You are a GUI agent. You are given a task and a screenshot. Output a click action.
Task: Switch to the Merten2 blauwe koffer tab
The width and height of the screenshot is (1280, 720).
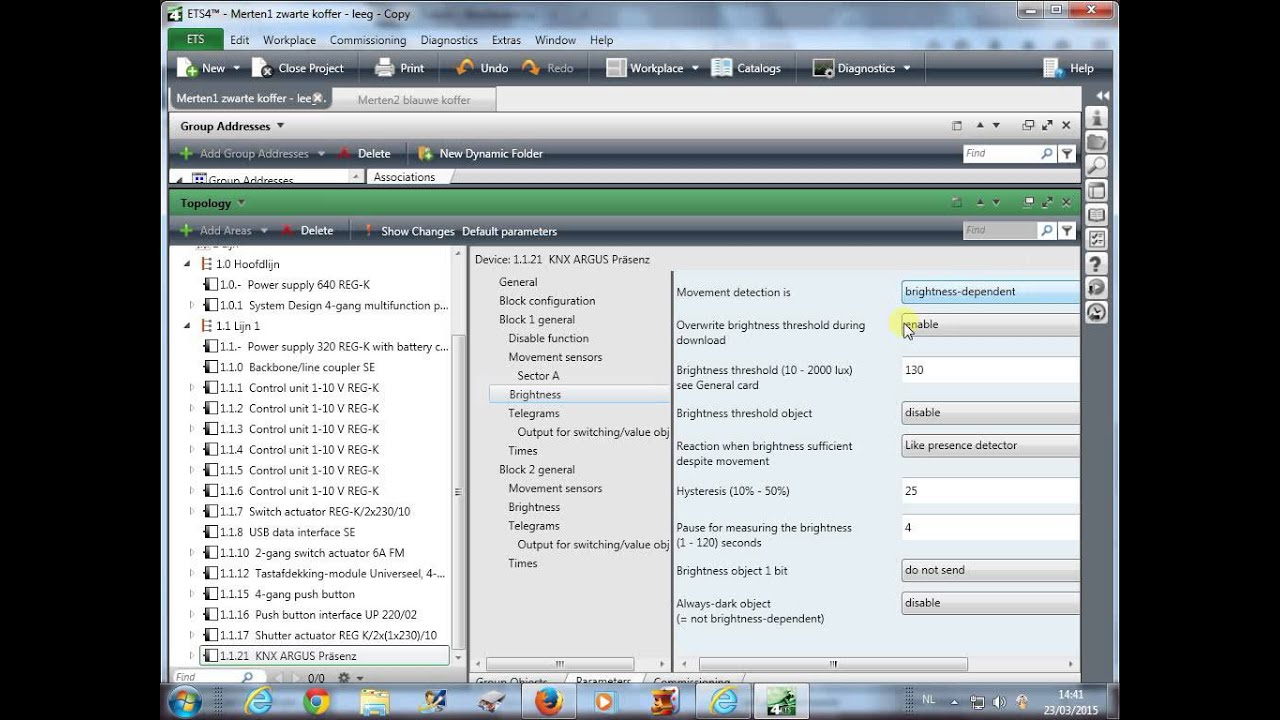coord(413,100)
